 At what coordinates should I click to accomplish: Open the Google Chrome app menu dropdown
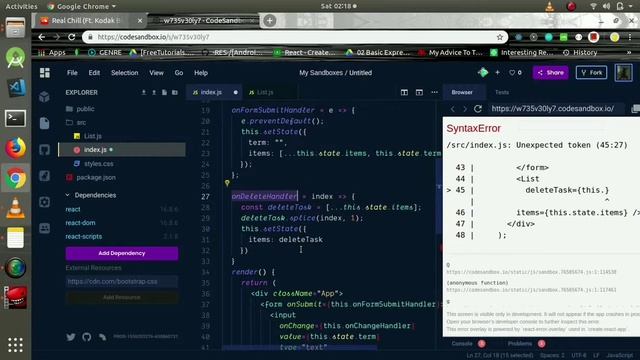tap(82, 7)
